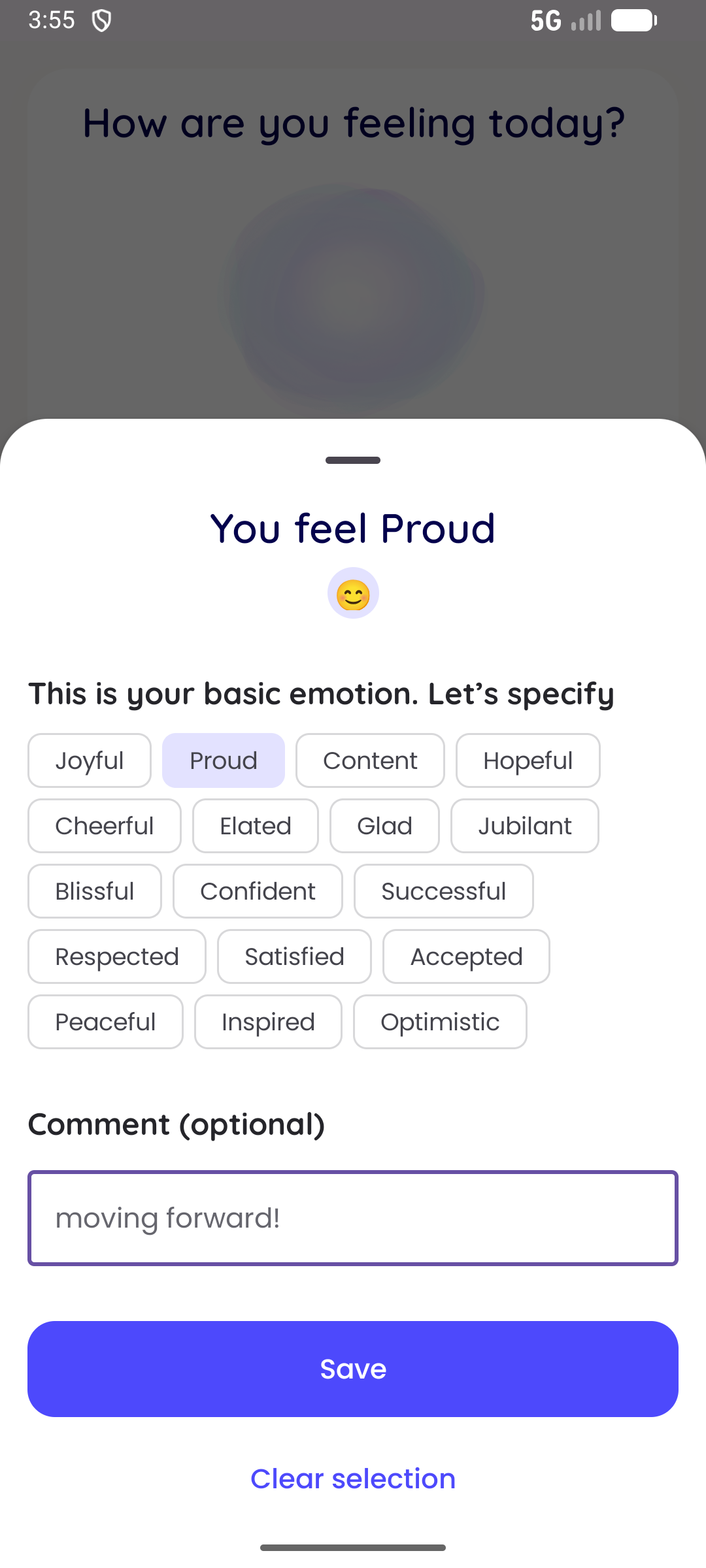This screenshot has height=1568, width=706.
Task: Pick the Hopeful emotion chip
Action: pyautogui.click(x=528, y=760)
